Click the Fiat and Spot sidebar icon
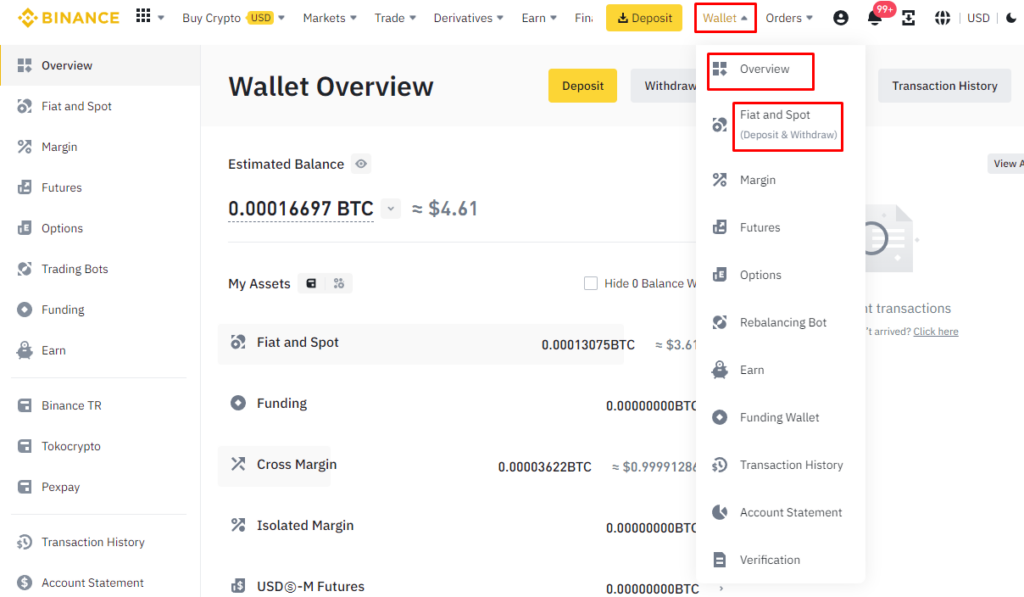This screenshot has height=597, width=1024. 24,106
